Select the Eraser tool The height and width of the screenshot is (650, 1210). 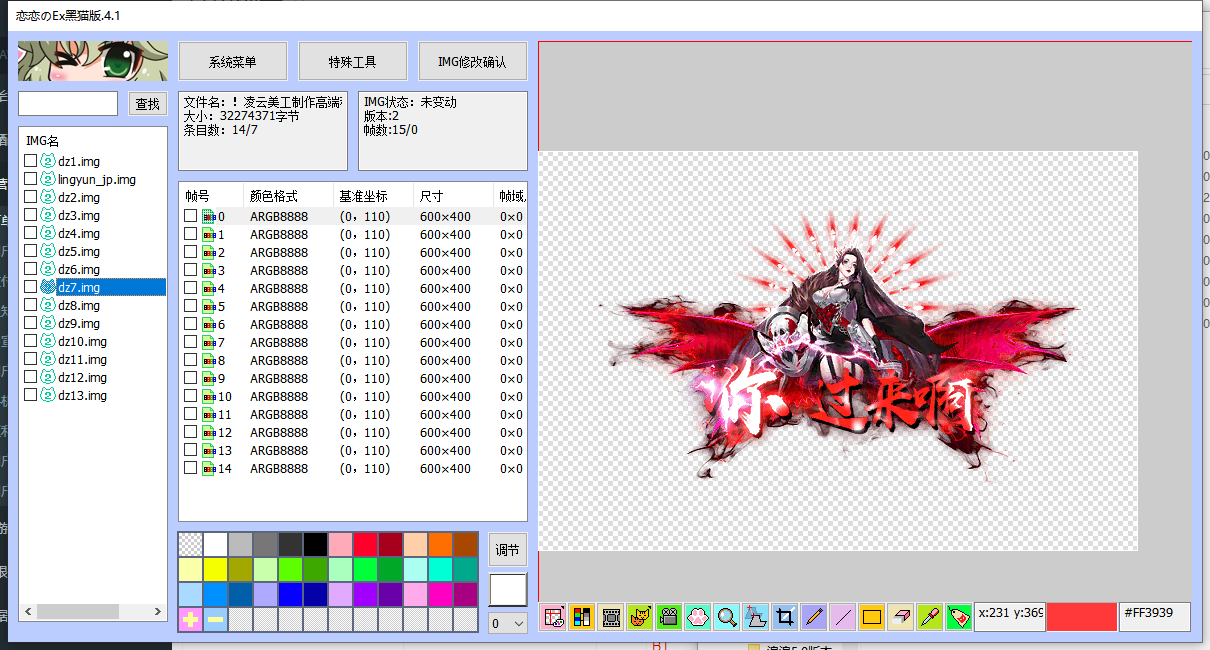coord(900,617)
